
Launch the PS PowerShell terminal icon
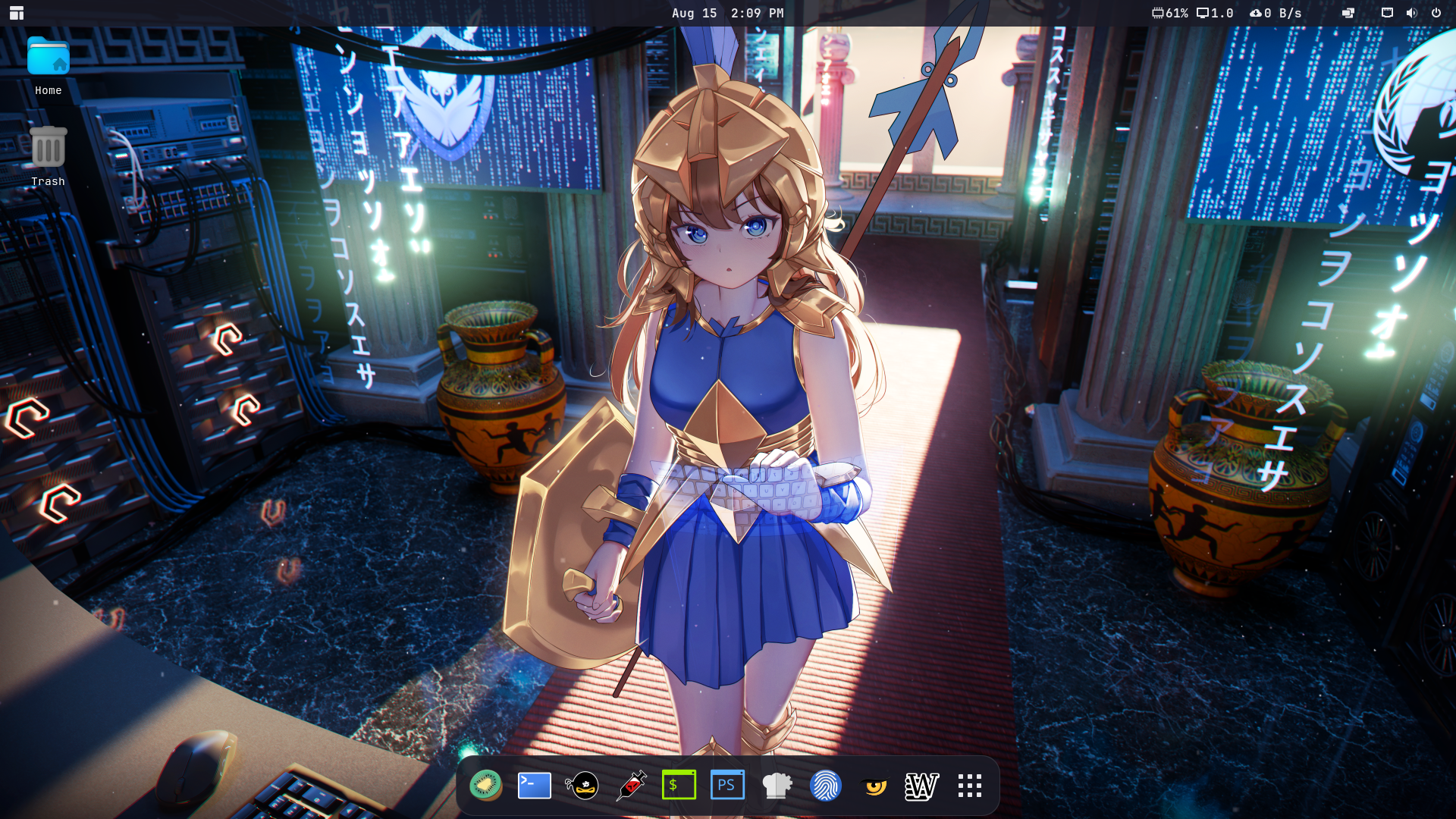(x=727, y=786)
